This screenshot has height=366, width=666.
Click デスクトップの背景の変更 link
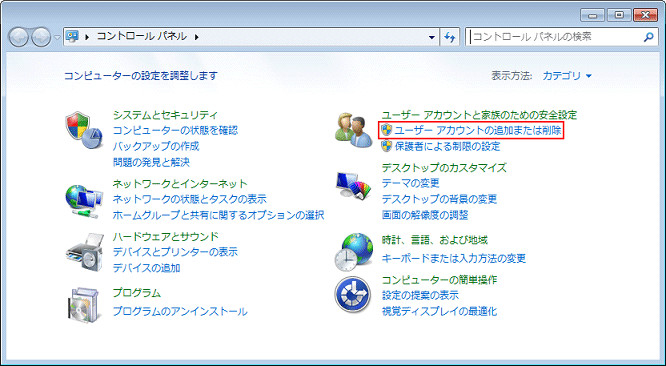click(x=439, y=199)
